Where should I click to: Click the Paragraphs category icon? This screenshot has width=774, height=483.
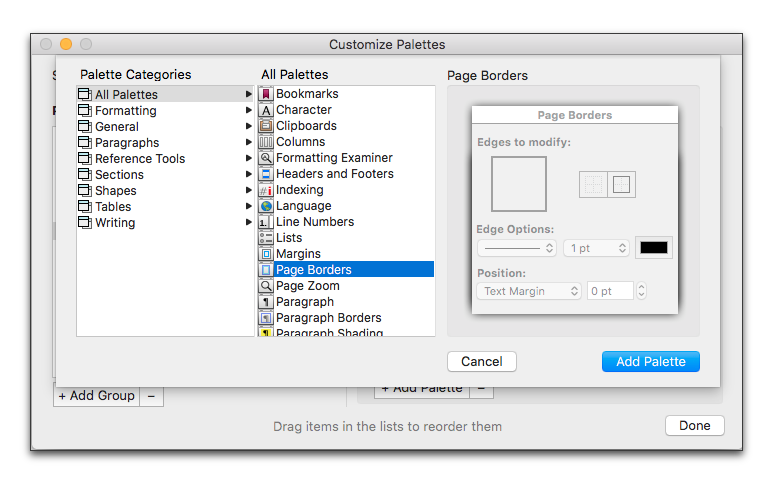(85, 143)
